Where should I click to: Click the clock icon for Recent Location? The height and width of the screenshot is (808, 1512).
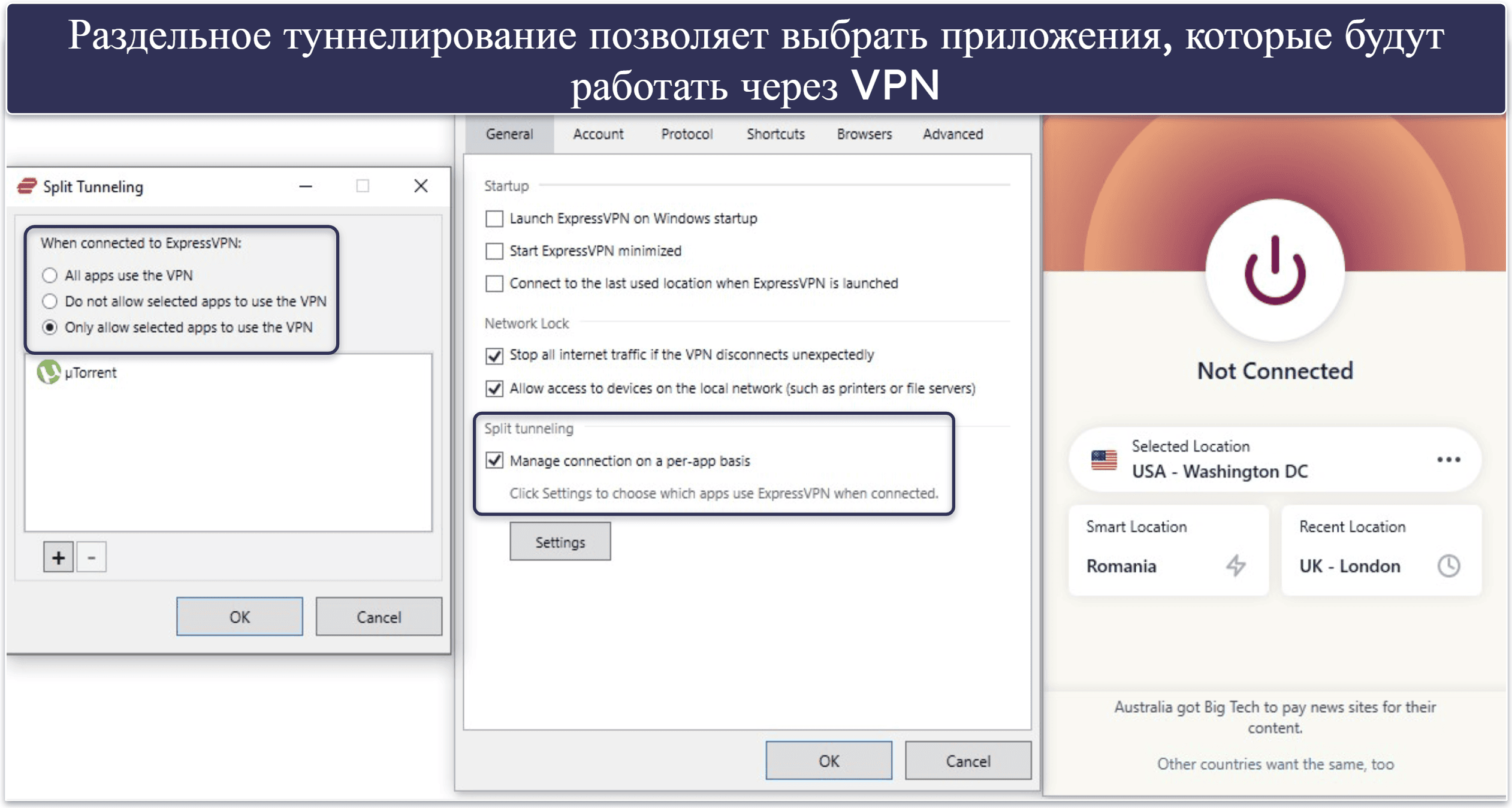[x=1448, y=566]
